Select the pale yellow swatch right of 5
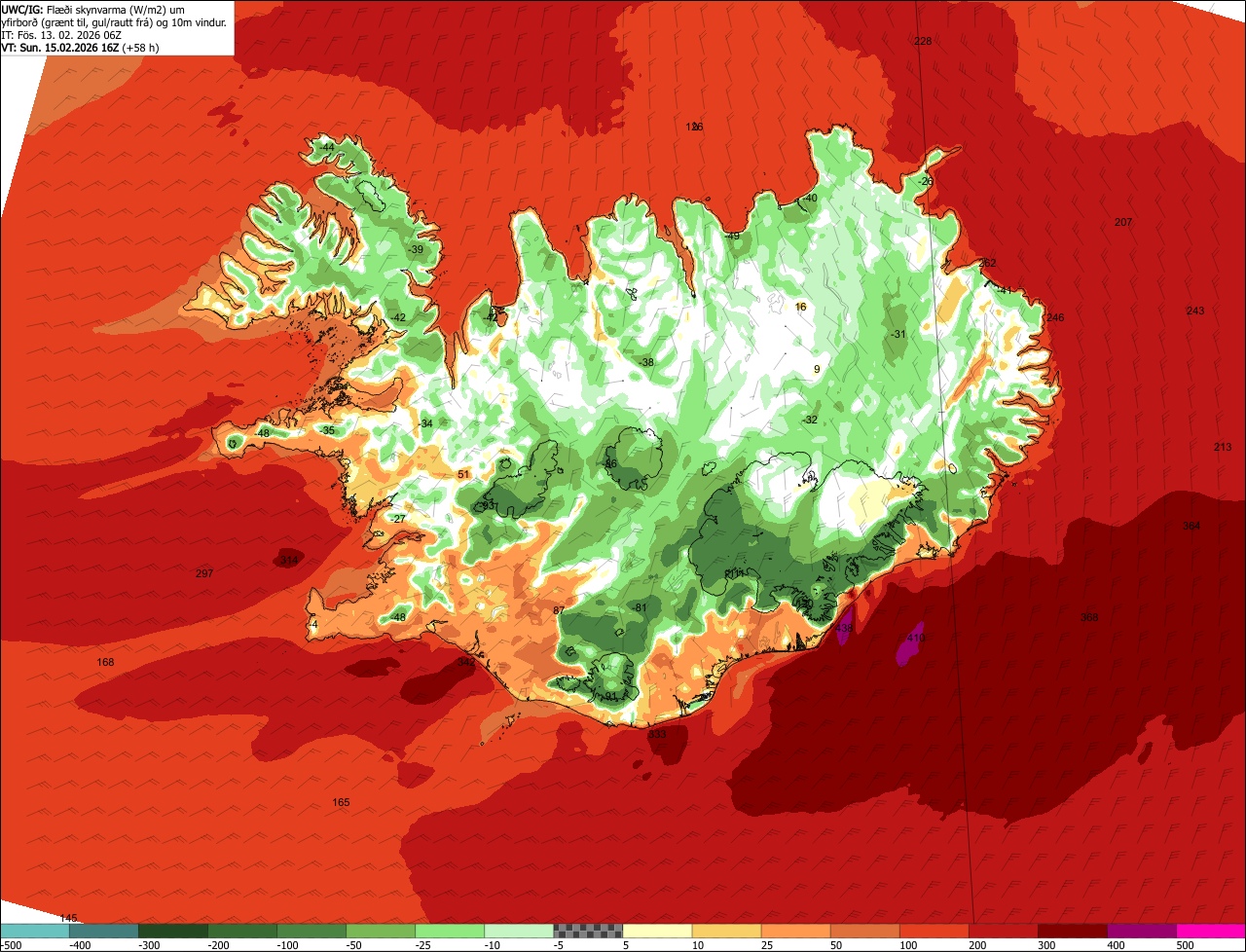The image size is (1246, 952). [657, 930]
